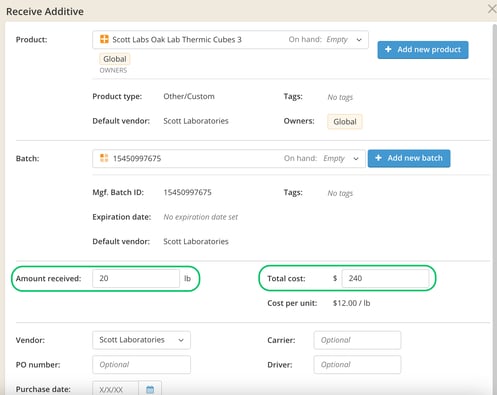Click the product chevron arrow beside On hand Empty
The width and height of the screenshot is (497, 395).
point(359,40)
